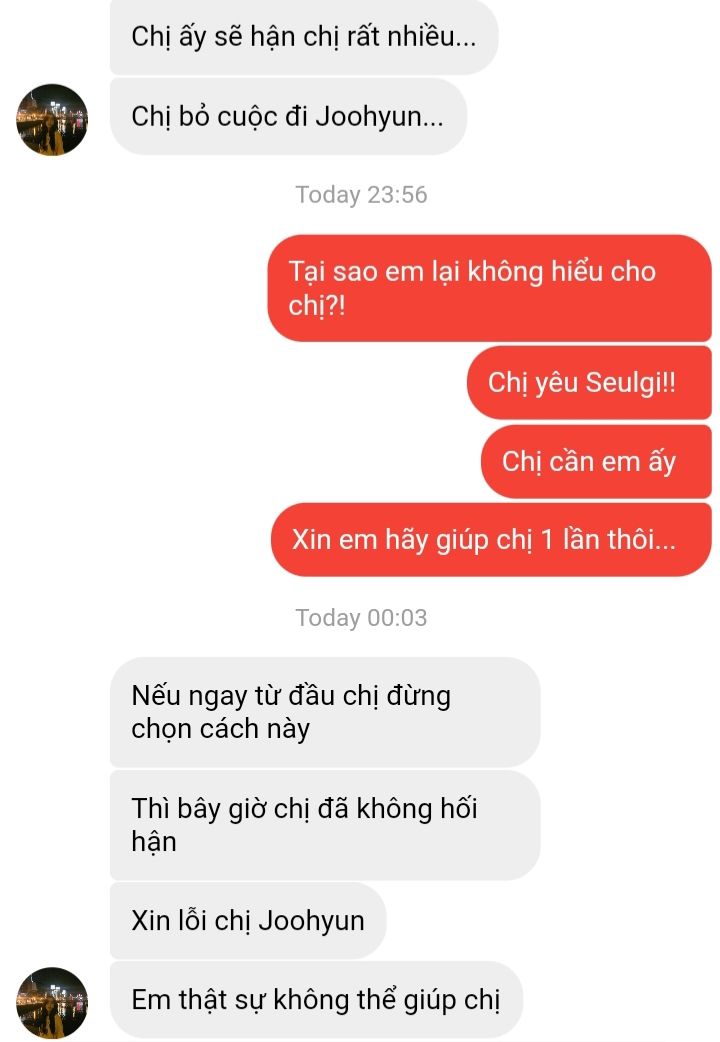Image resolution: width=720 pixels, height=1042 pixels.
Task: Tap the 'chị?!' line in first red bubble
Action: [x=316, y=305]
